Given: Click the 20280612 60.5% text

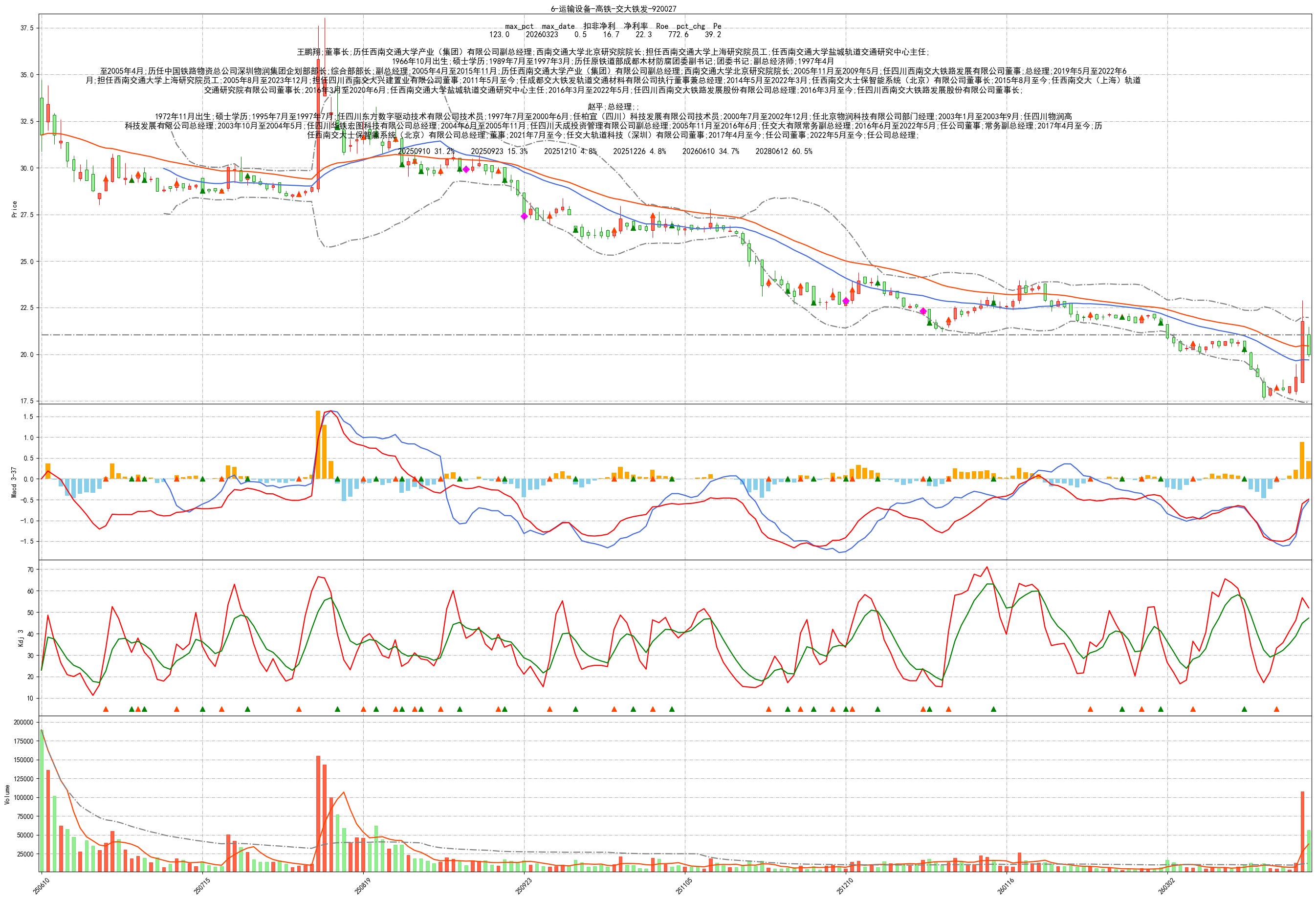Looking at the screenshot, I should (784, 151).
